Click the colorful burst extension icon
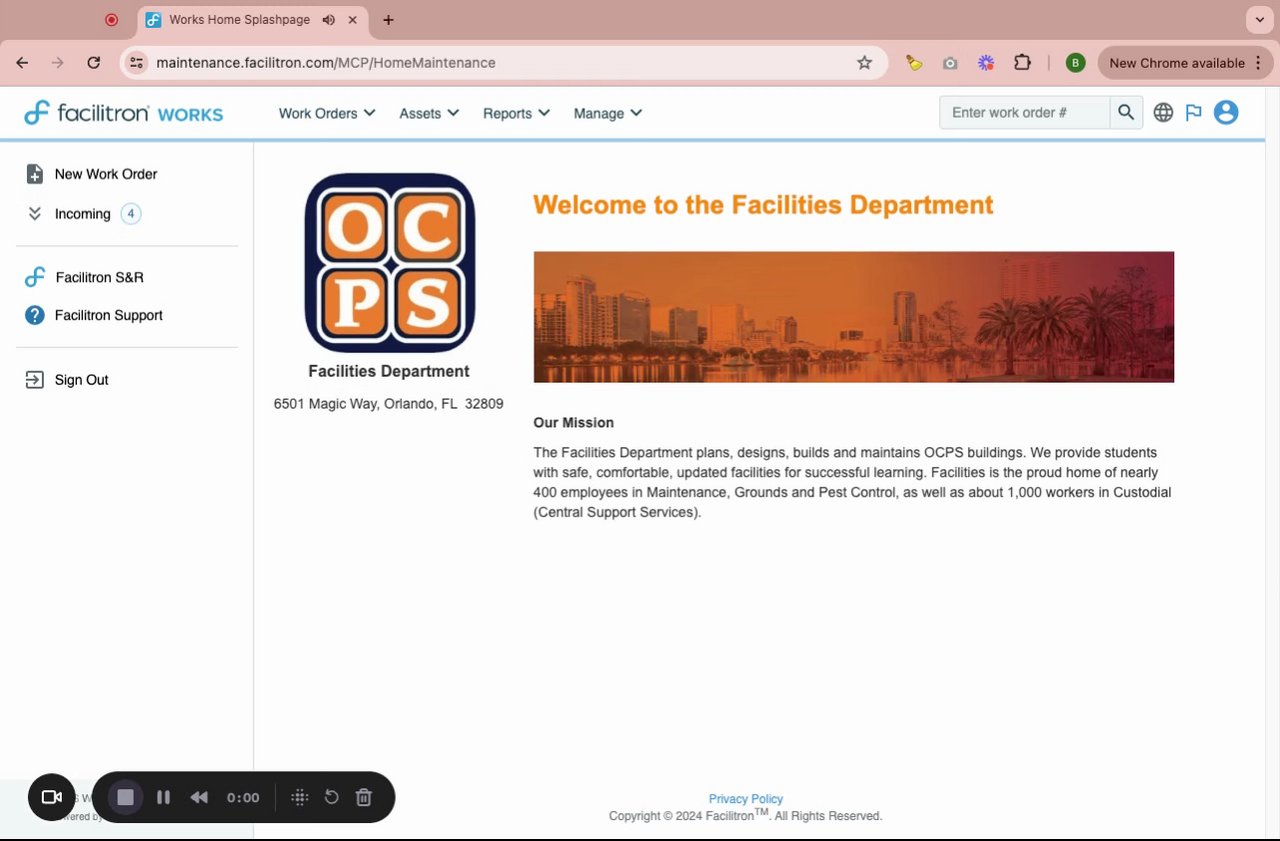The image size is (1280, 841). click(x=986, y=63)
